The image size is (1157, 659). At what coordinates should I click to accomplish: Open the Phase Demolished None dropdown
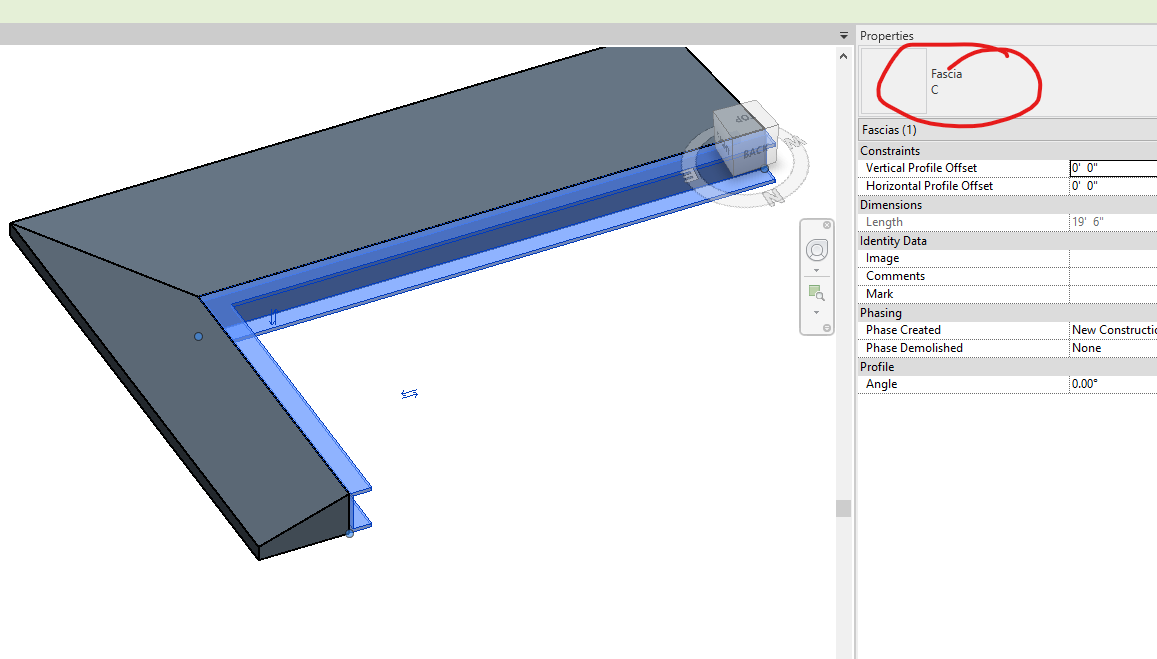(1113, 348)
